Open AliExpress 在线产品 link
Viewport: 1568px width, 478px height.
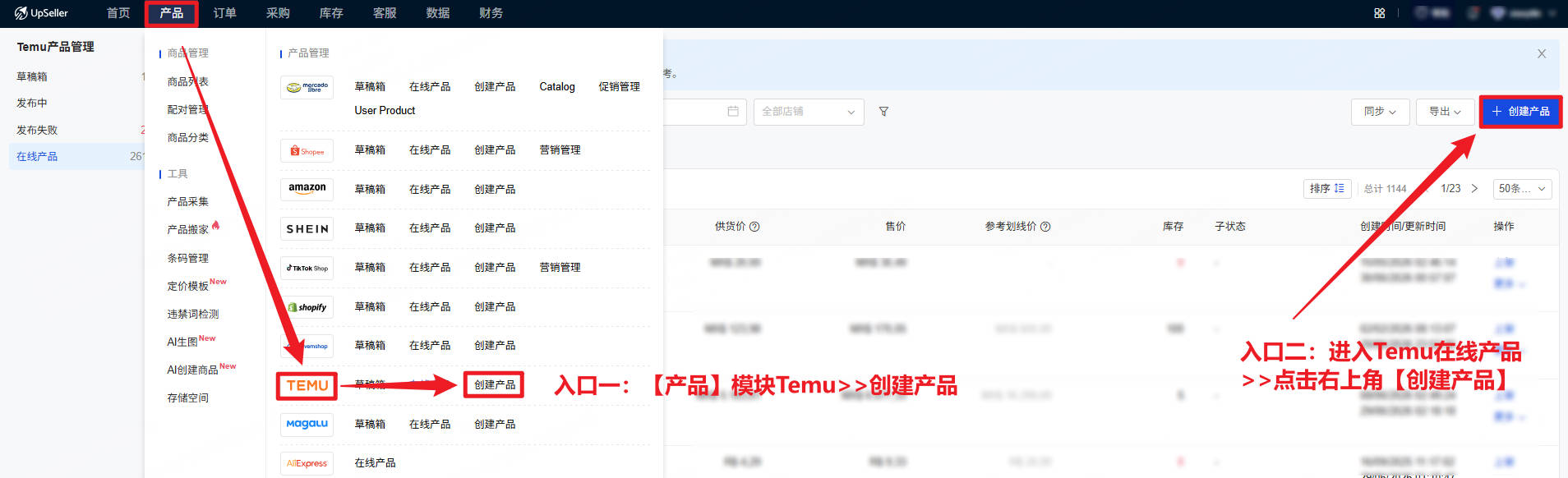375,463
